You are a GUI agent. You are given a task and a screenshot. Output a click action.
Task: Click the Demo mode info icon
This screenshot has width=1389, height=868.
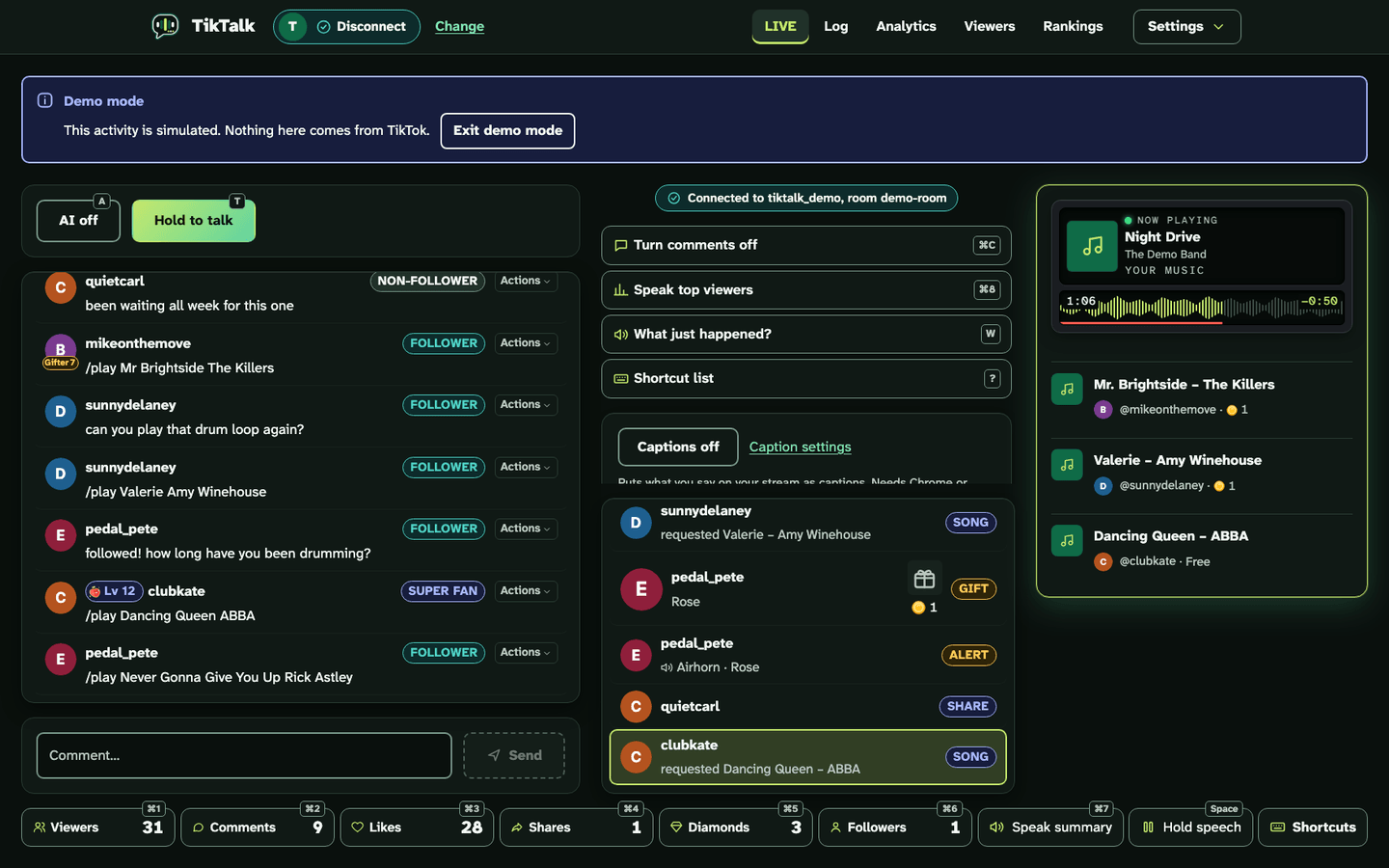(44, 100)
